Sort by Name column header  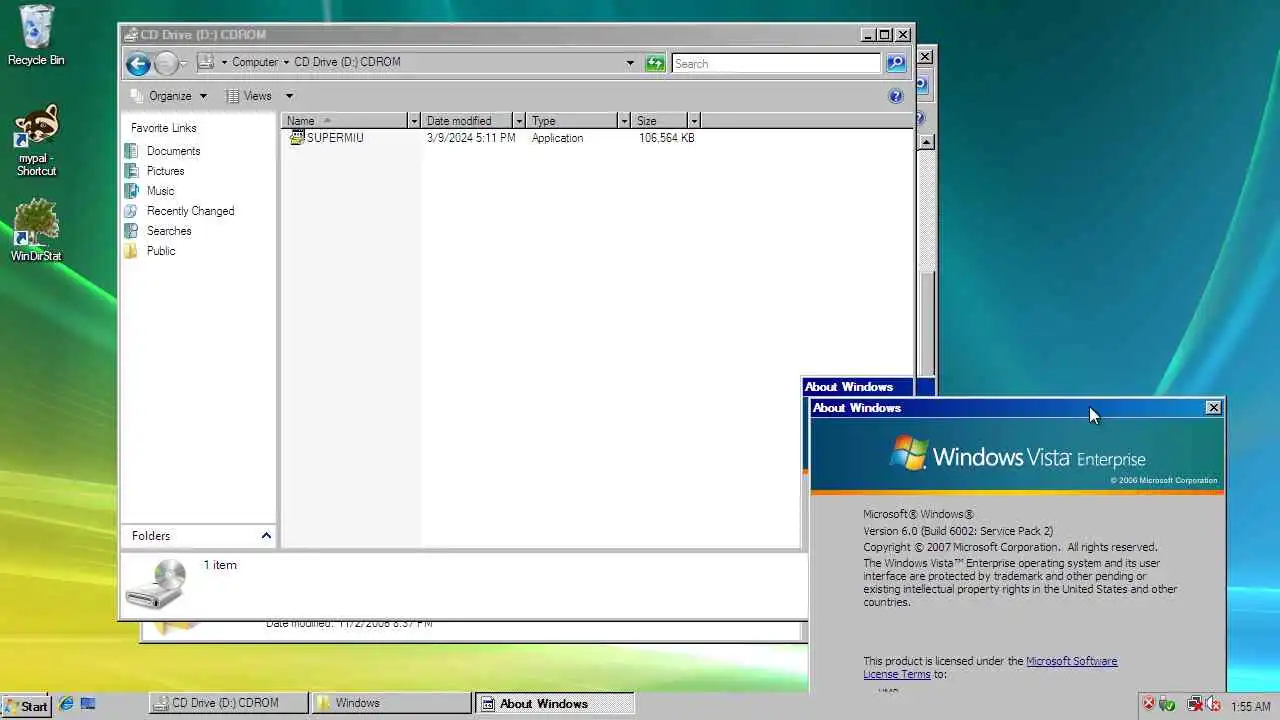pos(345,121)
